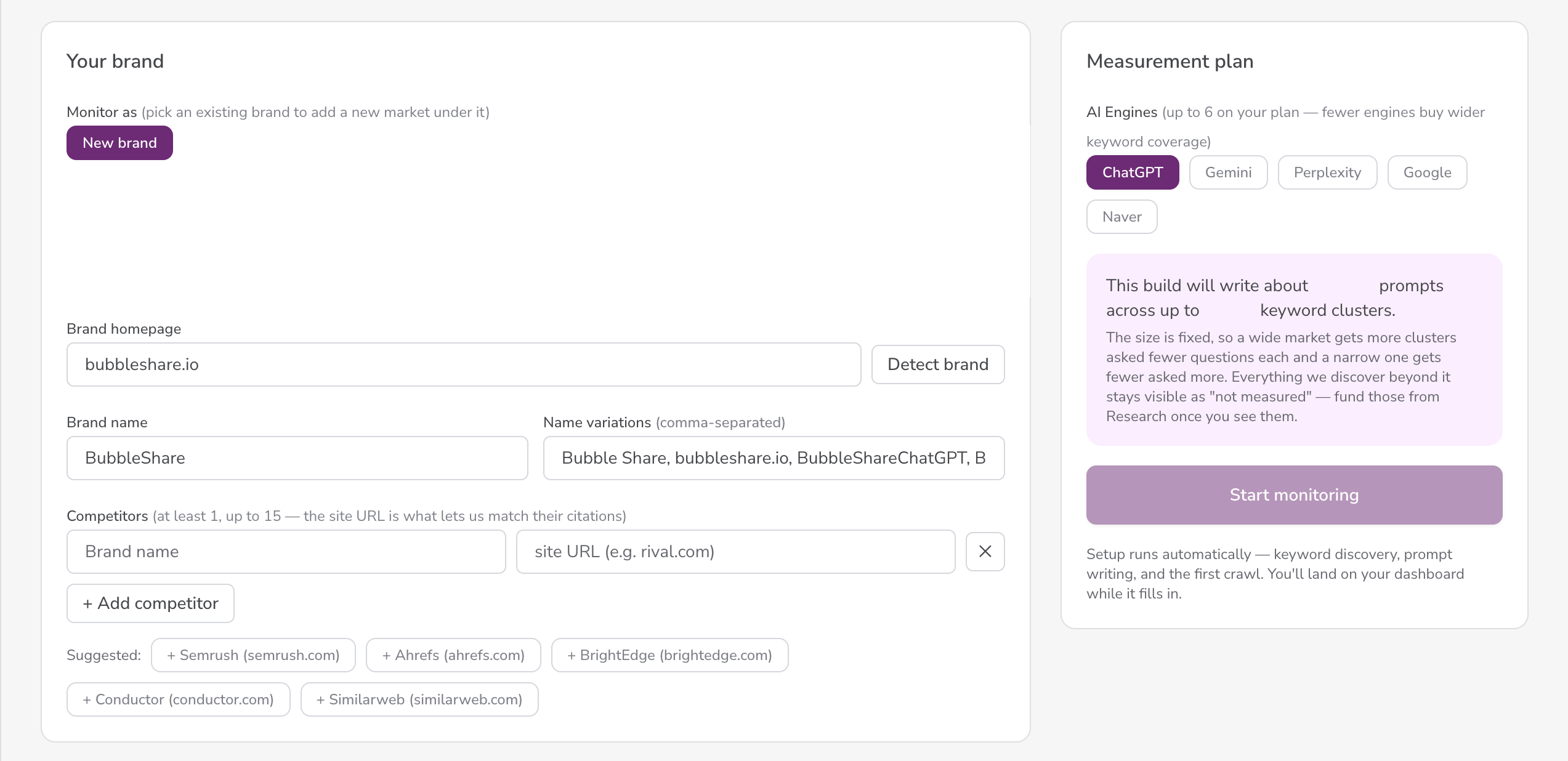Click the 'AI Engines' label

(1121, 112)
